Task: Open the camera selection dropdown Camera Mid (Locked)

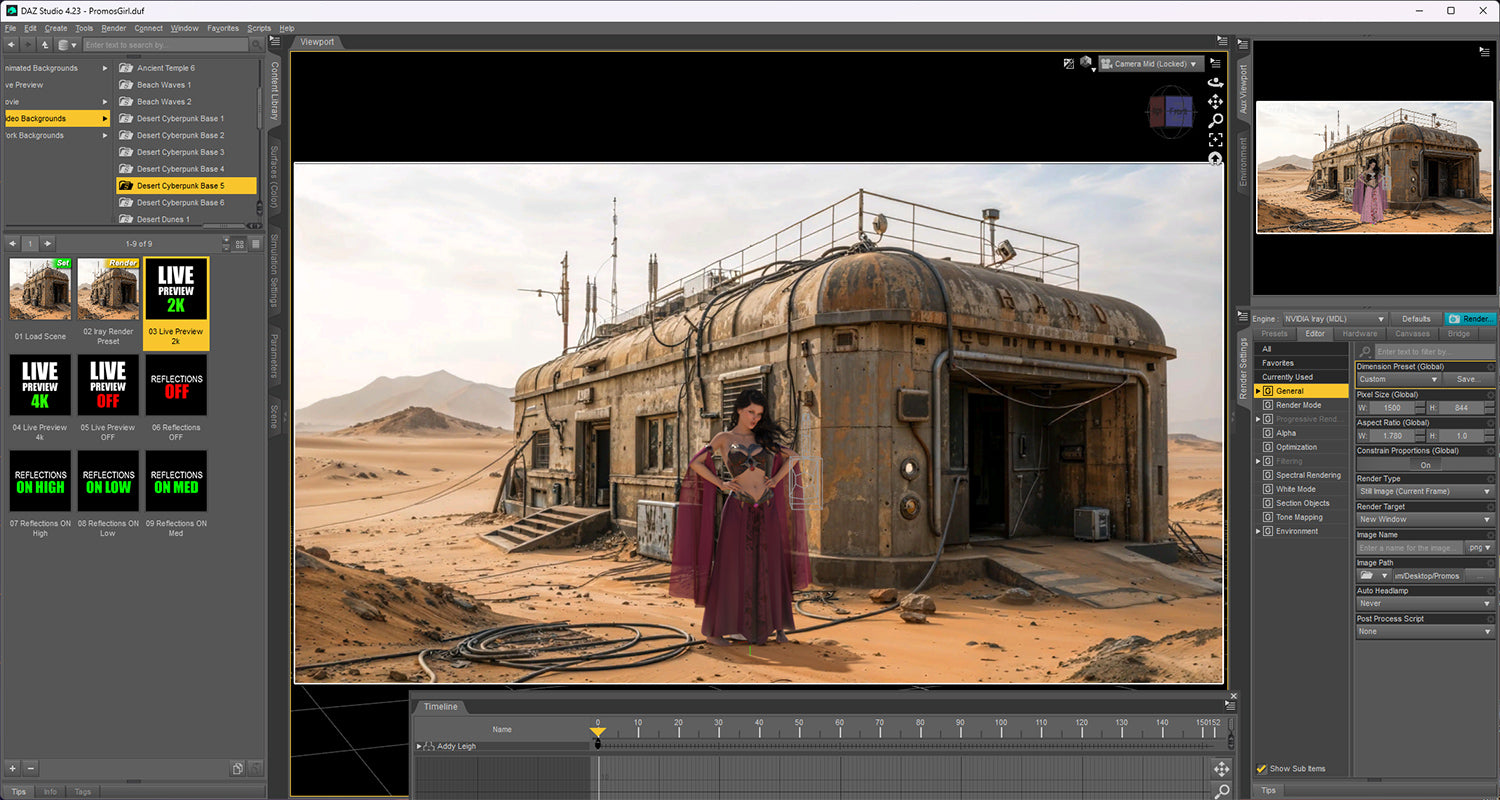Action: click(x=1151, y=64)
